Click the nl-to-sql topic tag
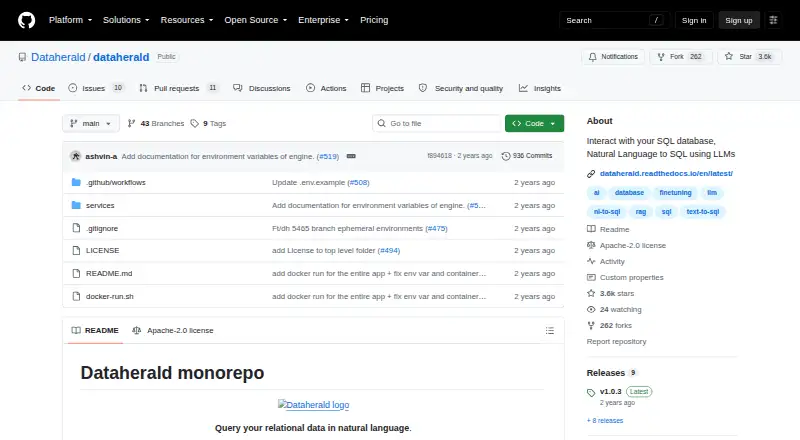The image size is (800, 440). pyautogui.click(x=607, y=211)
